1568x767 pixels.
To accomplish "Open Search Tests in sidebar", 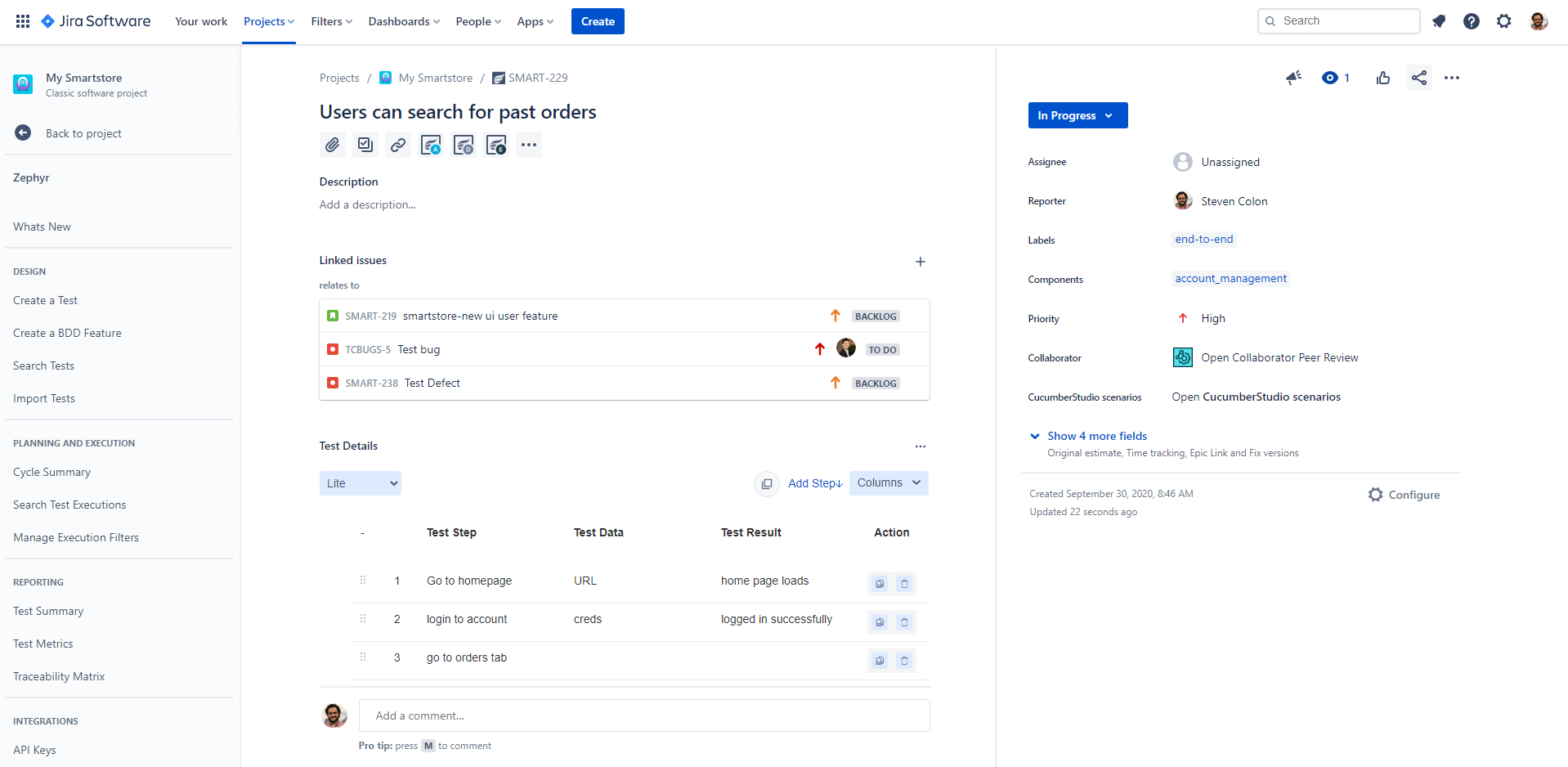I will point(43,366).
